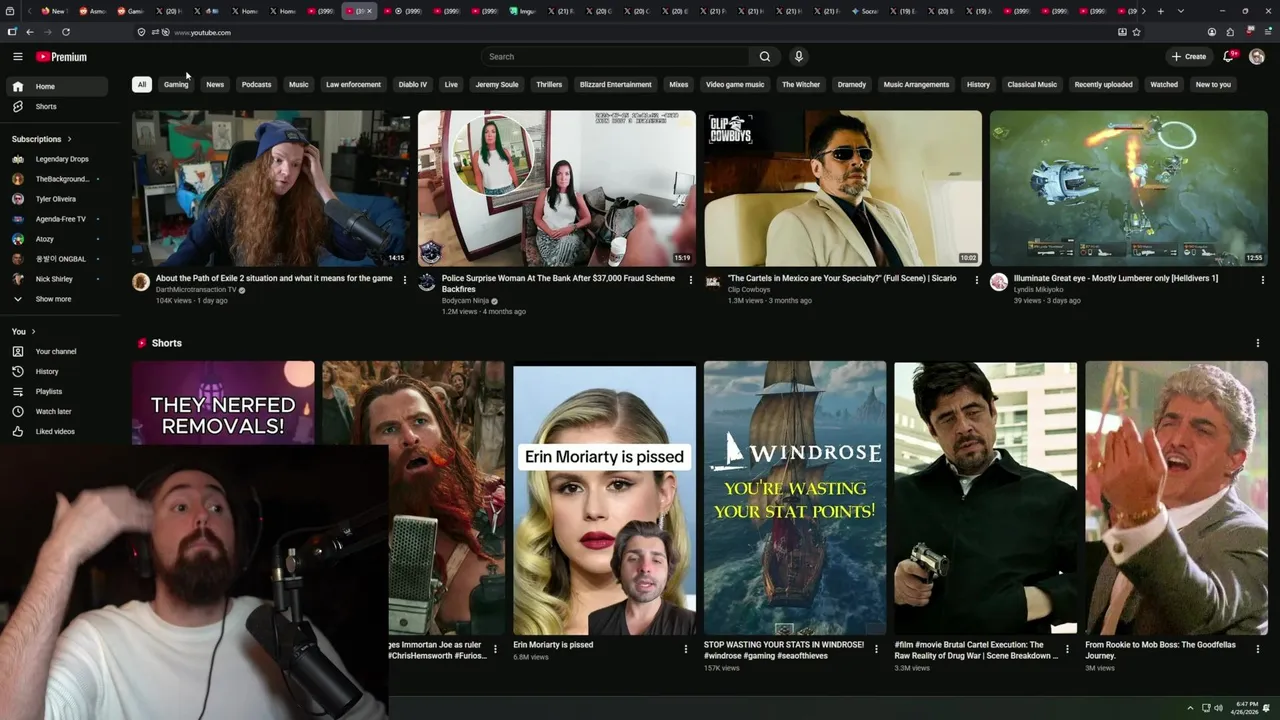Open Agenda-Free TV subscription
Image resolution: width=1280 pixels, height=720 pixels.
click(56, 219)
